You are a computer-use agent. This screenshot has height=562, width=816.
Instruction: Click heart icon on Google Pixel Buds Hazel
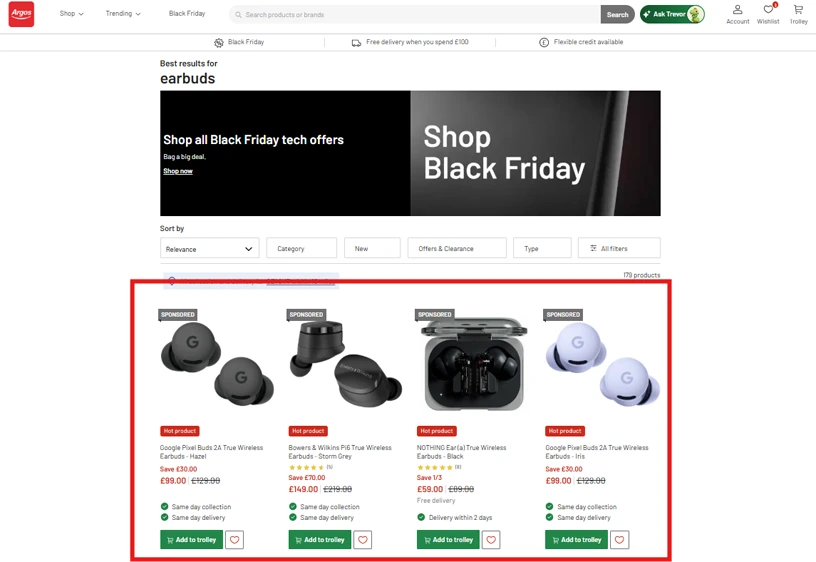[x=234, y=540]
